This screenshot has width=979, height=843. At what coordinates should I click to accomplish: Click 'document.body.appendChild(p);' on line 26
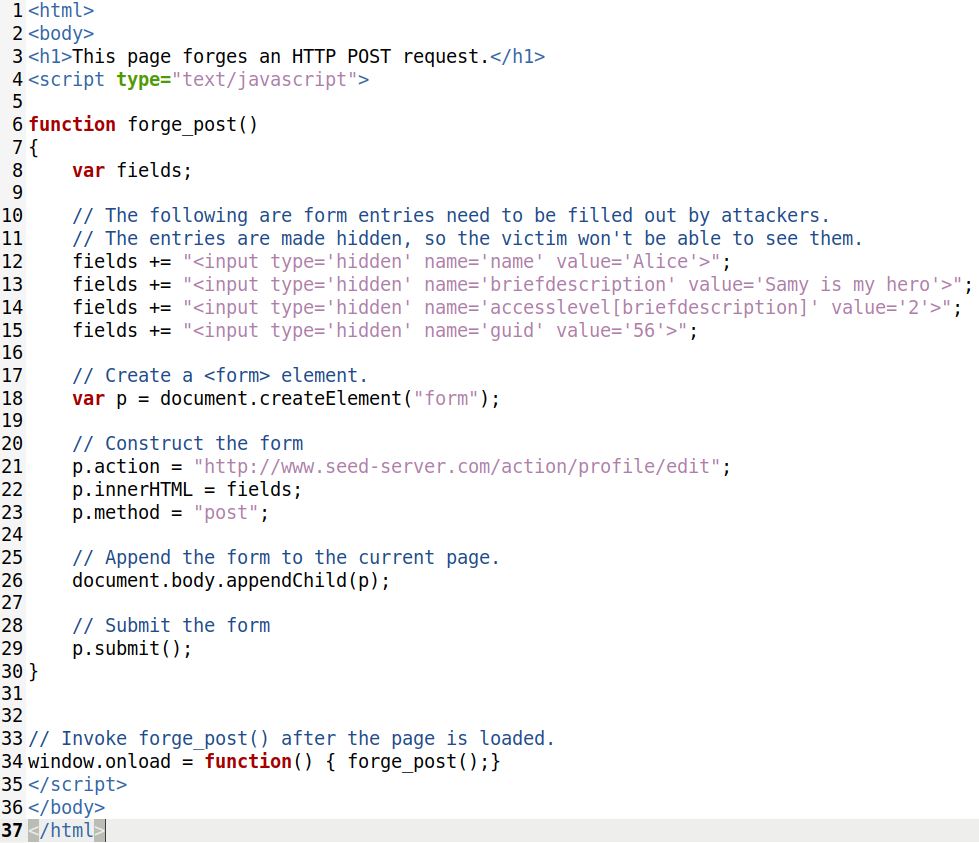[x=231, y=581]
